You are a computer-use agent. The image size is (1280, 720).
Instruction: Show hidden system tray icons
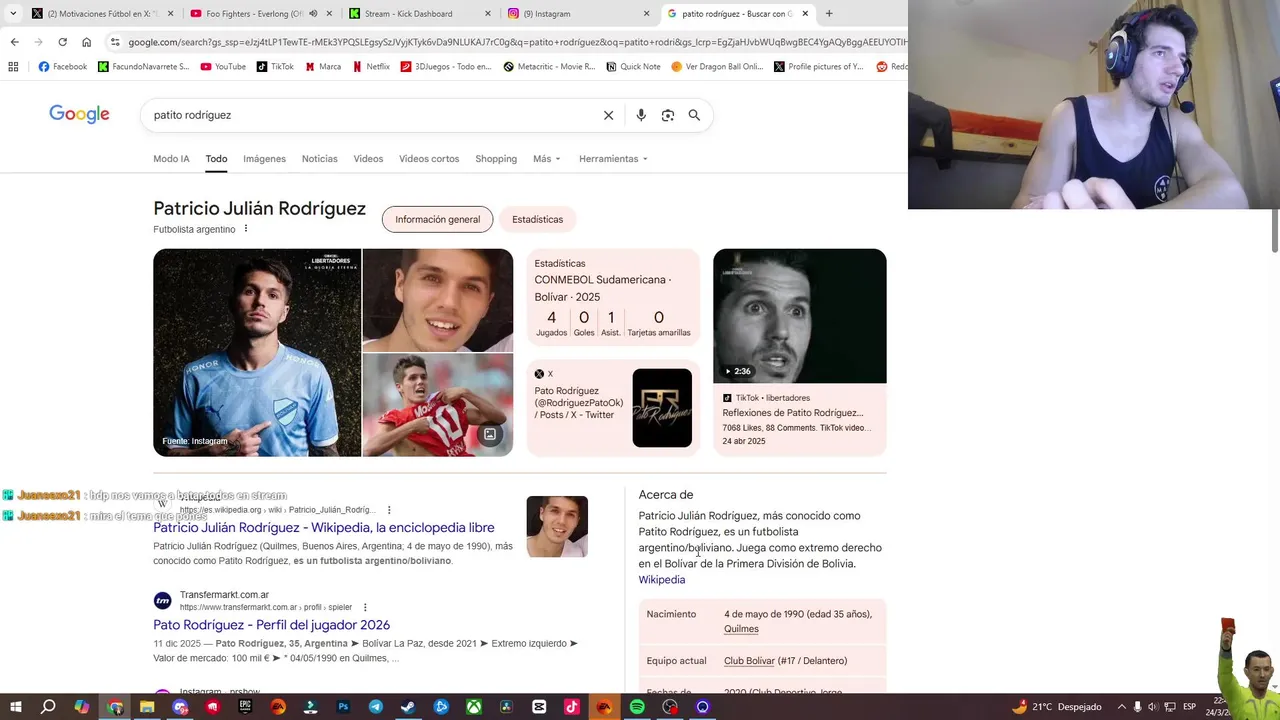point(1122,707)
